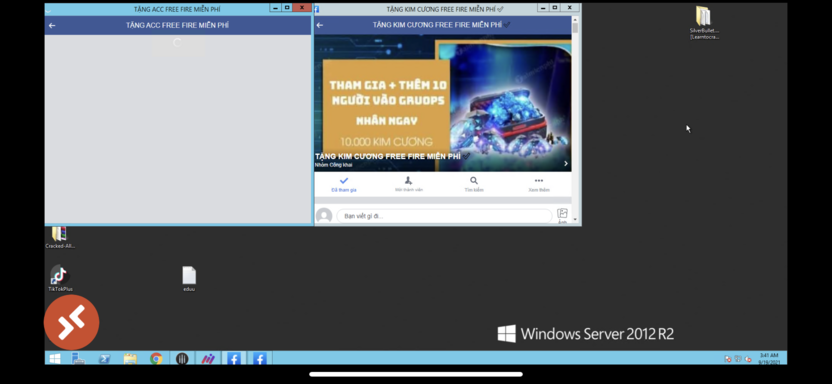Click the photo (Ảnh) icon beside the post box
Viewport: 832px width, 384px height.
562,215
